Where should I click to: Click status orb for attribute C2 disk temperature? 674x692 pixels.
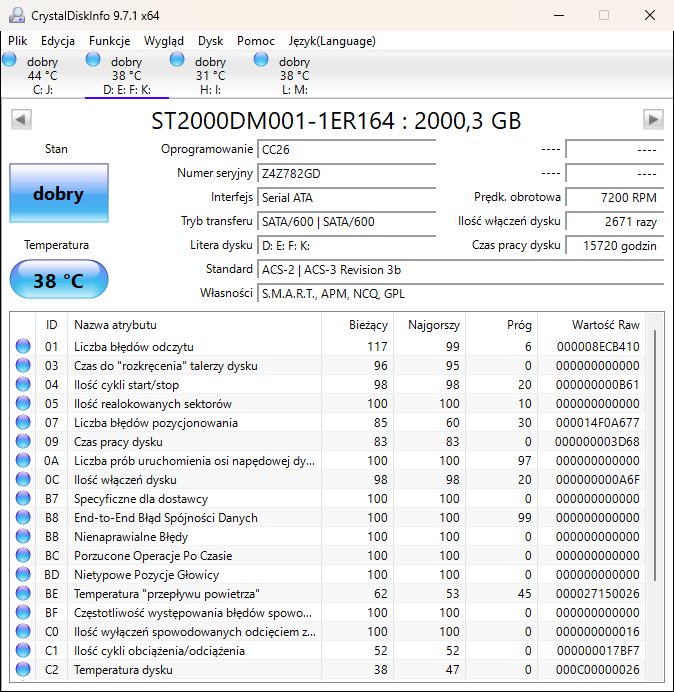23,670
